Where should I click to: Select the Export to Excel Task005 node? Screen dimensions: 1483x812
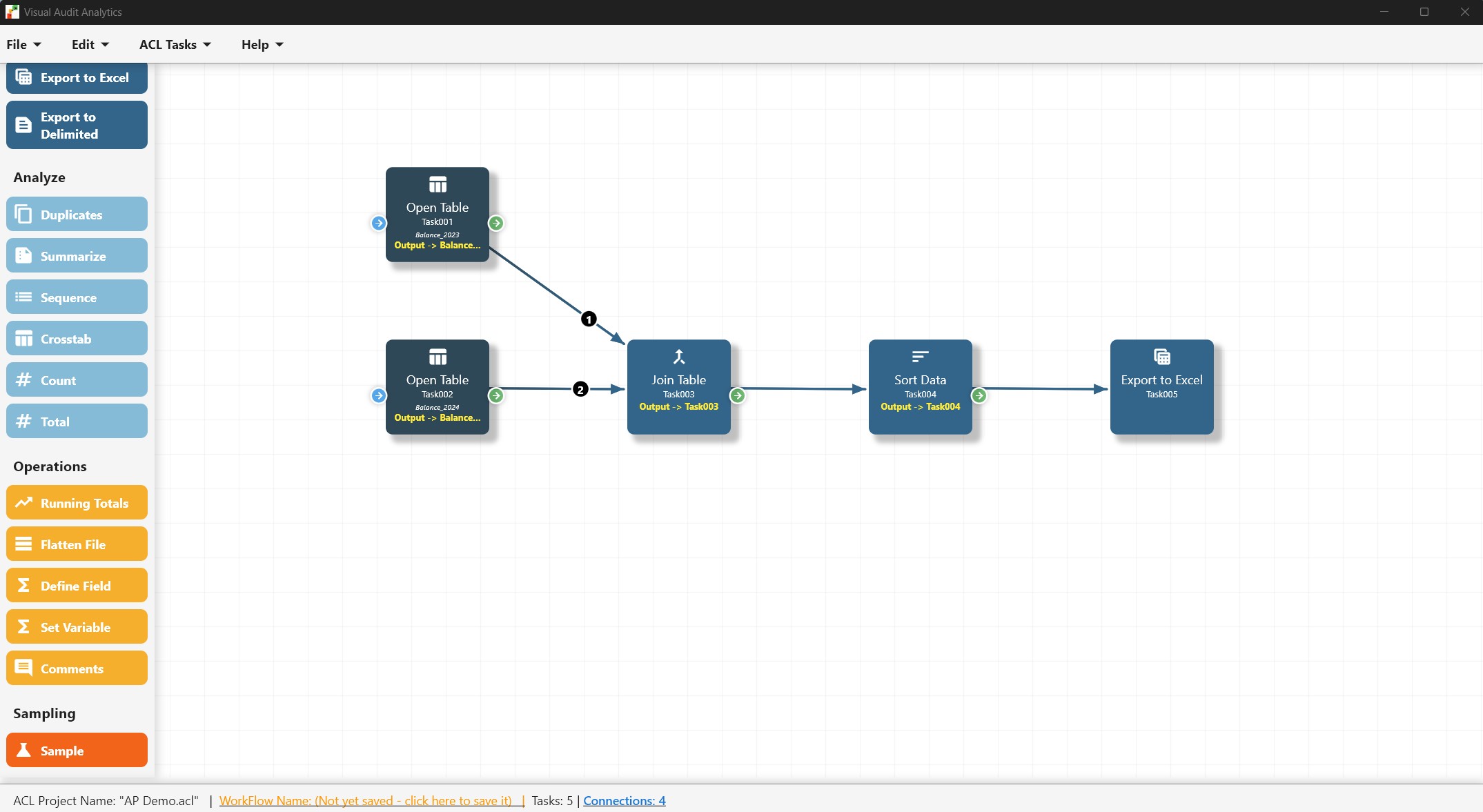[x=1161, y=386]
